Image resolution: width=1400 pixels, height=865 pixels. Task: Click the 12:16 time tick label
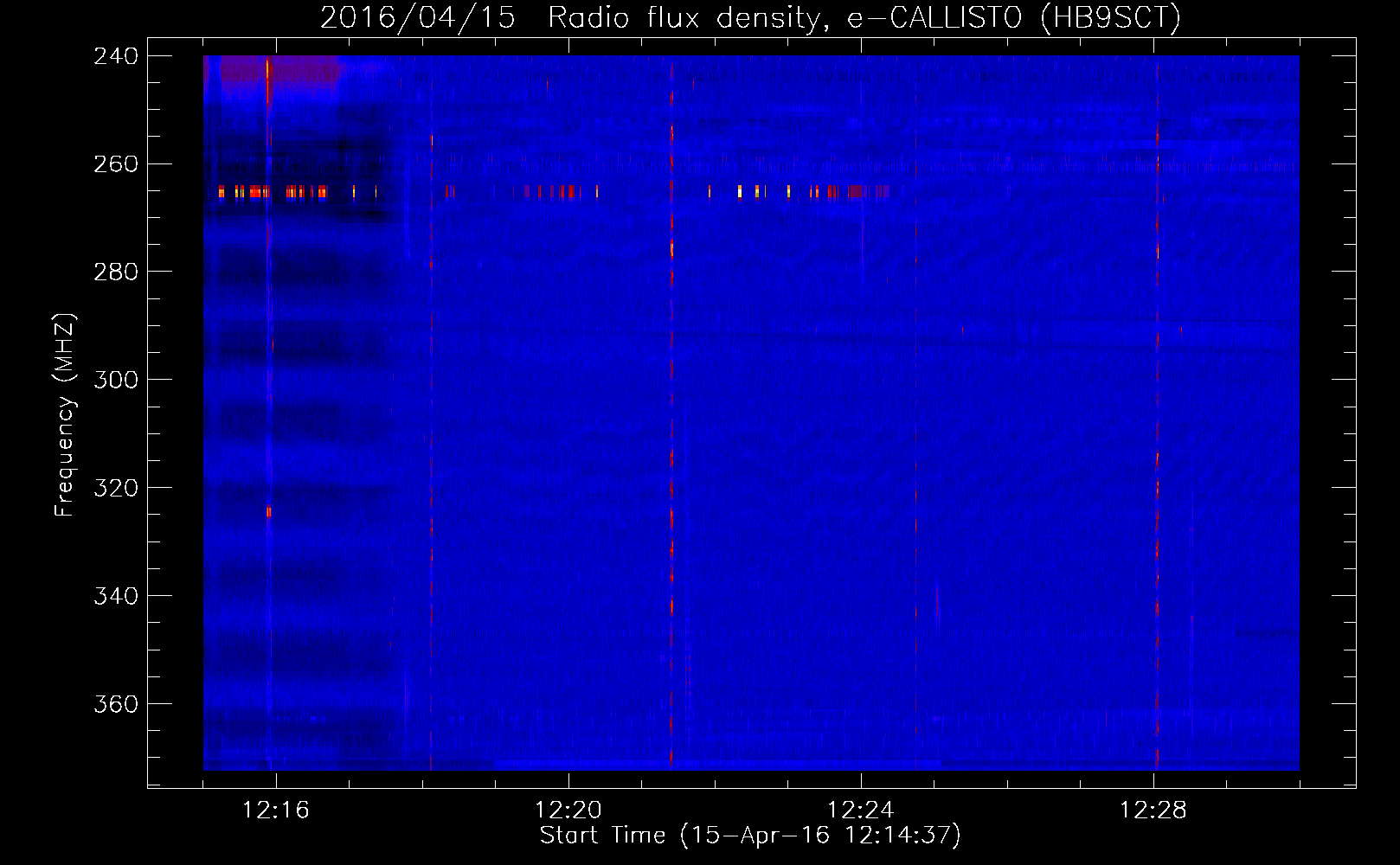click(x=276, y=811)
